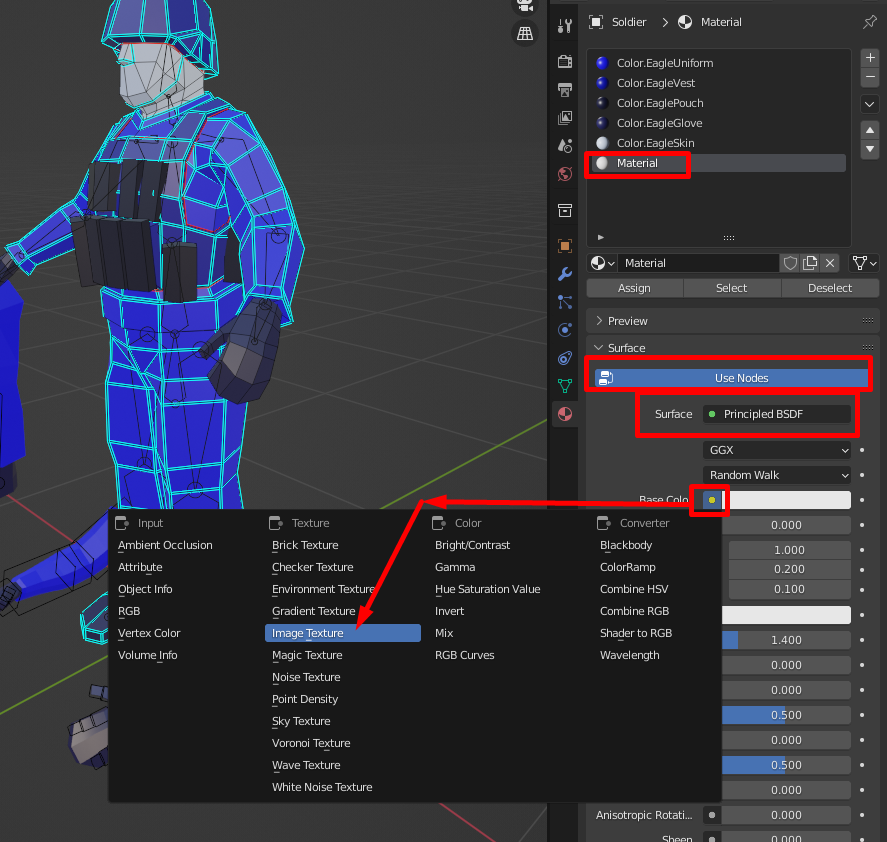Select Noise Texture entry
887x842 pixels.
[x=306, y=677]
